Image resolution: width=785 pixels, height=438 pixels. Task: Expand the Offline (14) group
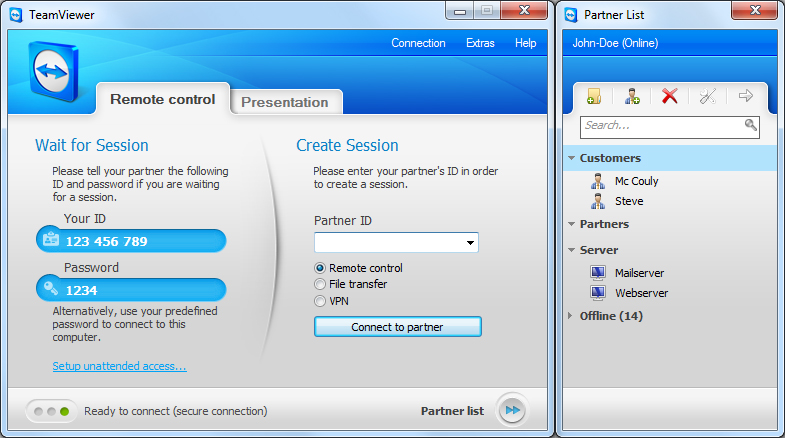570,315
